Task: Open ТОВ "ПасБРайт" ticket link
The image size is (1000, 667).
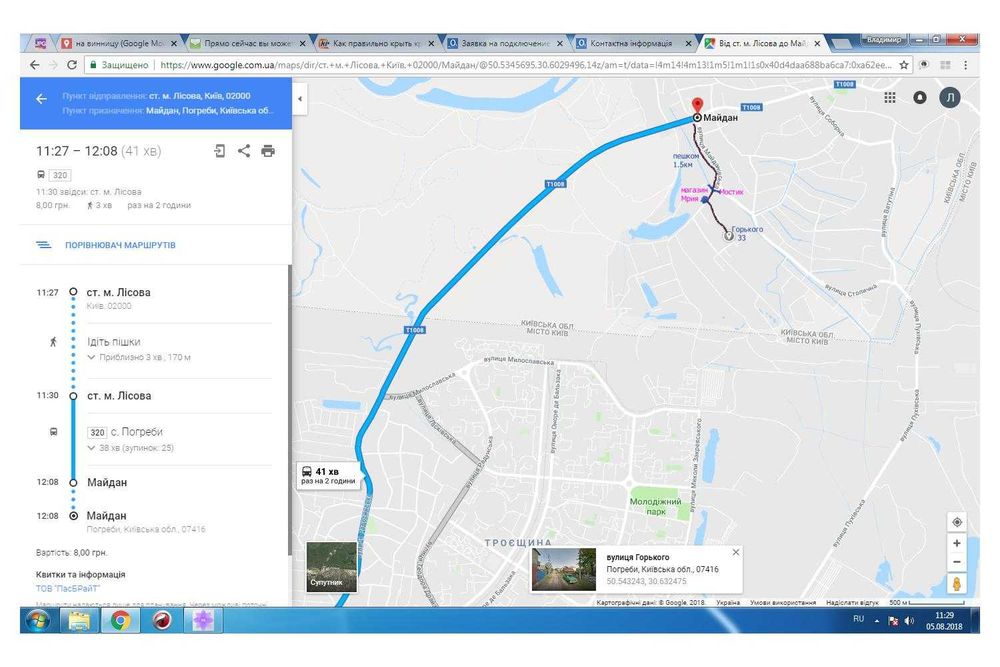Action: [68, 588]
